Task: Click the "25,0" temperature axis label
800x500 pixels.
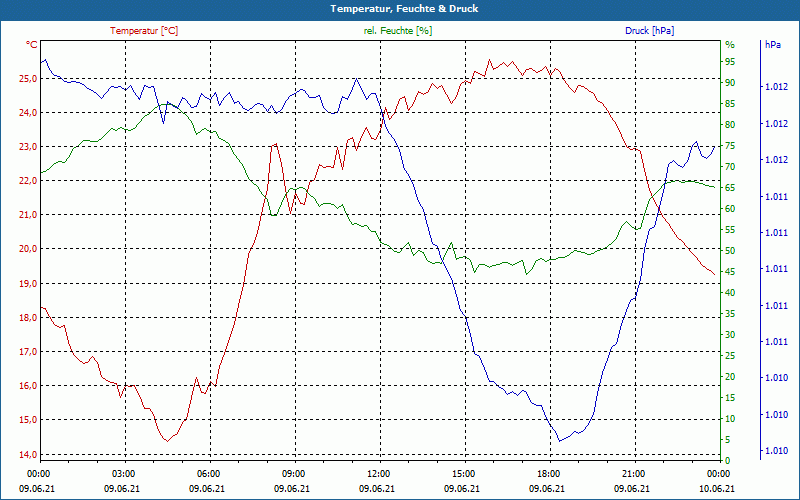Action: pos(29,79)
